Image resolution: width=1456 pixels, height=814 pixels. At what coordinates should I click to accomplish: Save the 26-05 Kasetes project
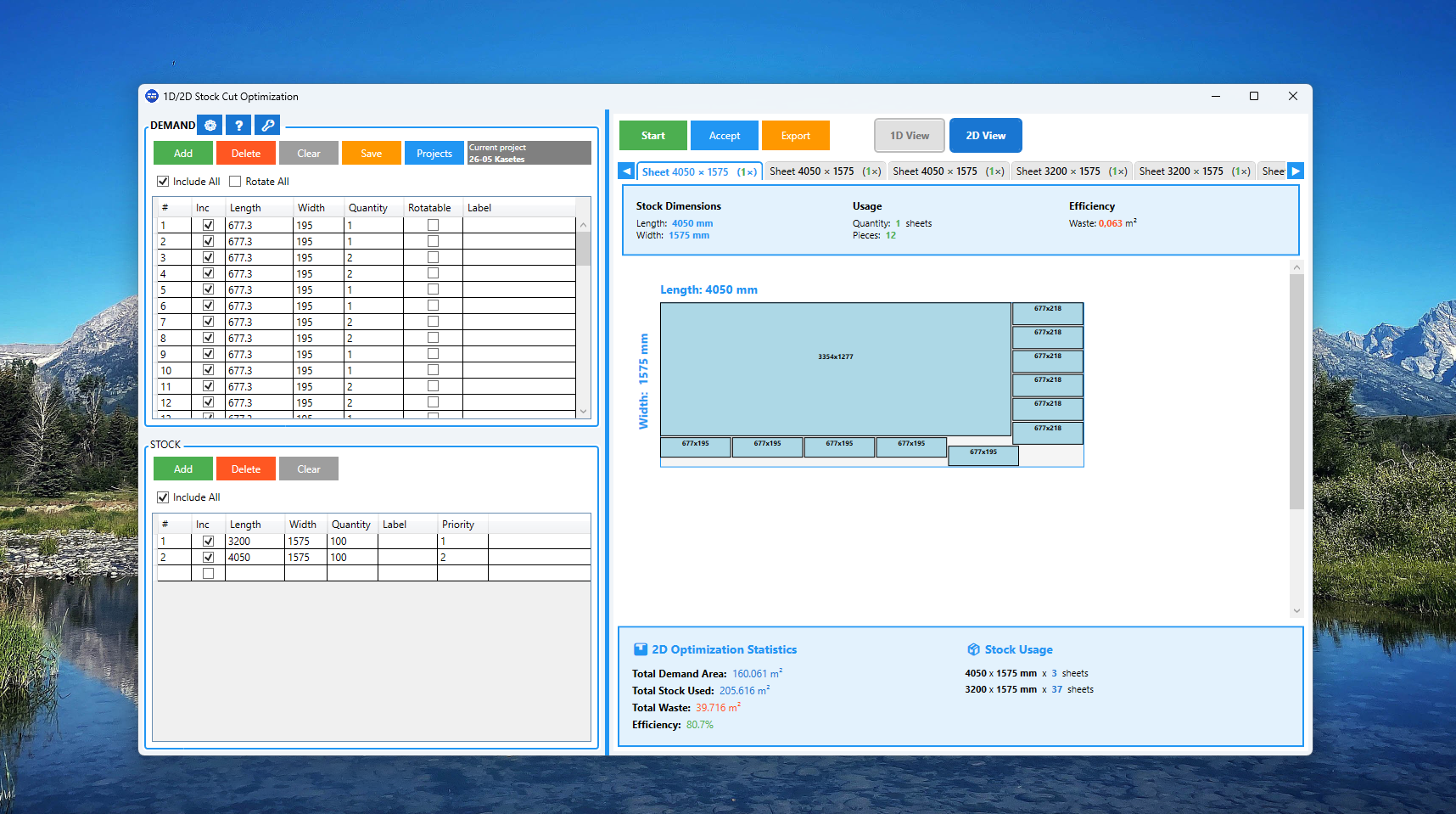[x=371, y=153]
